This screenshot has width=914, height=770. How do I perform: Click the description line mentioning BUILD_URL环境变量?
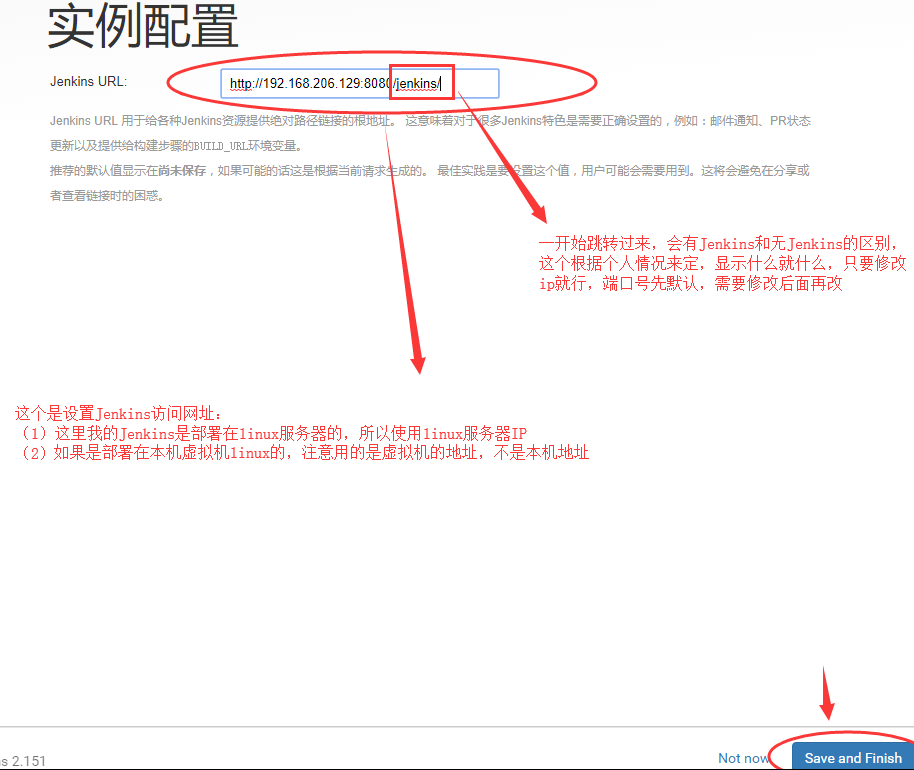click(175, 146)
